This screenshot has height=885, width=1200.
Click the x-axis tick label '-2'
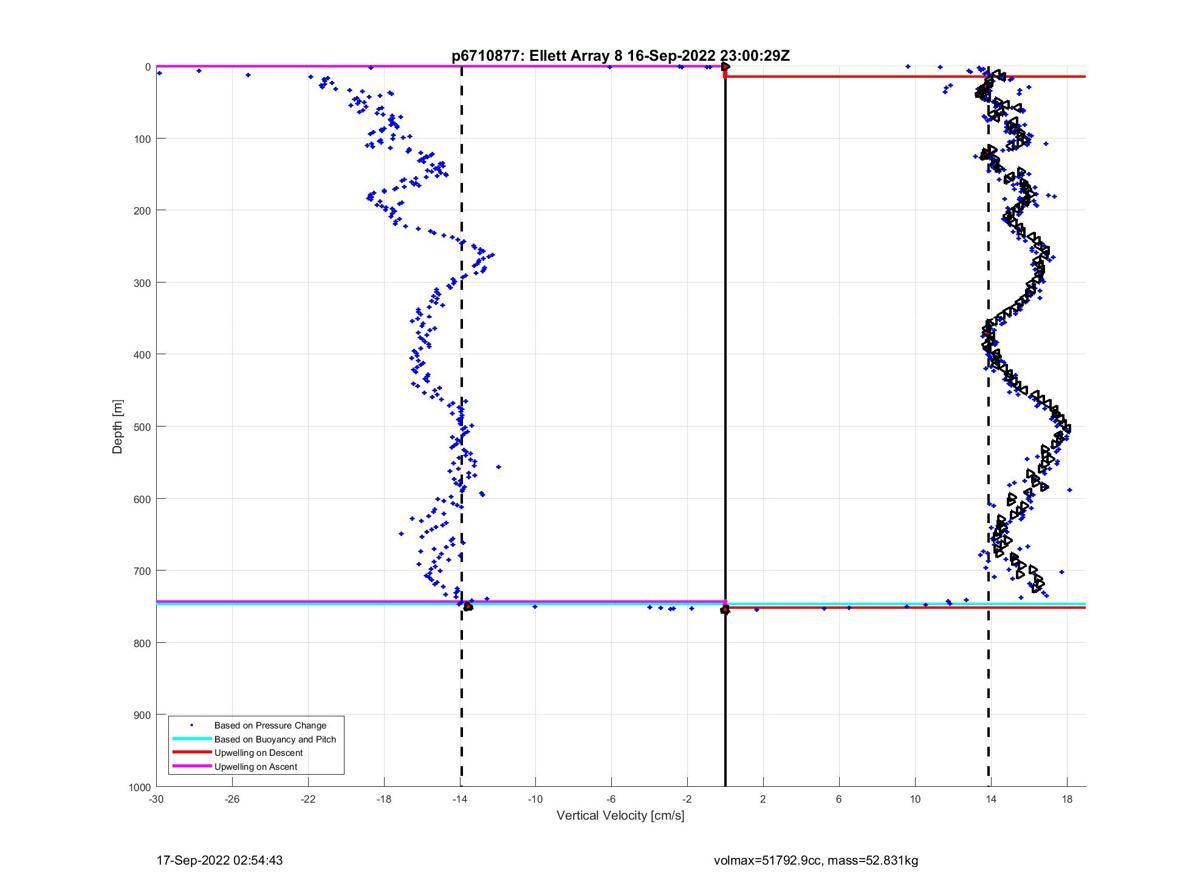coord(687,799)
